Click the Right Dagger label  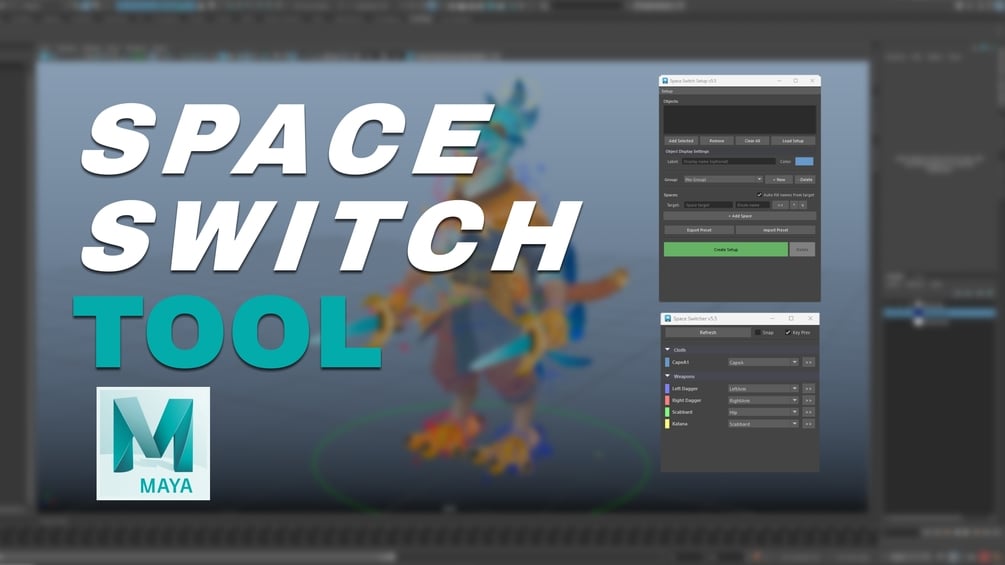686,400
